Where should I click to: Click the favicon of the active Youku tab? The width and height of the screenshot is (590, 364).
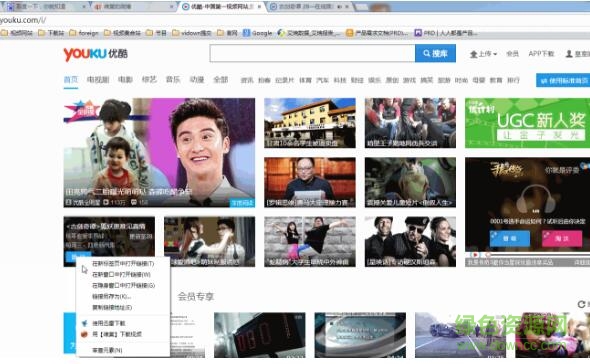(186, 6)
